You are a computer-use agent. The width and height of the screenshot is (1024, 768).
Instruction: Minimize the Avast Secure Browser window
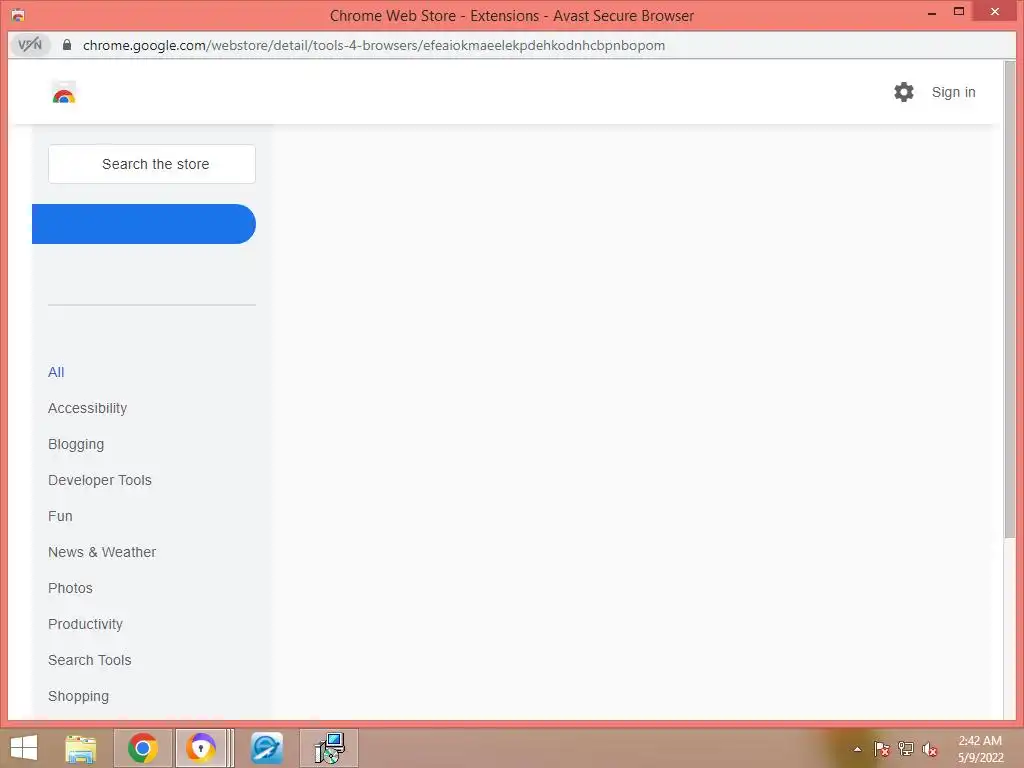click(932, 13)
